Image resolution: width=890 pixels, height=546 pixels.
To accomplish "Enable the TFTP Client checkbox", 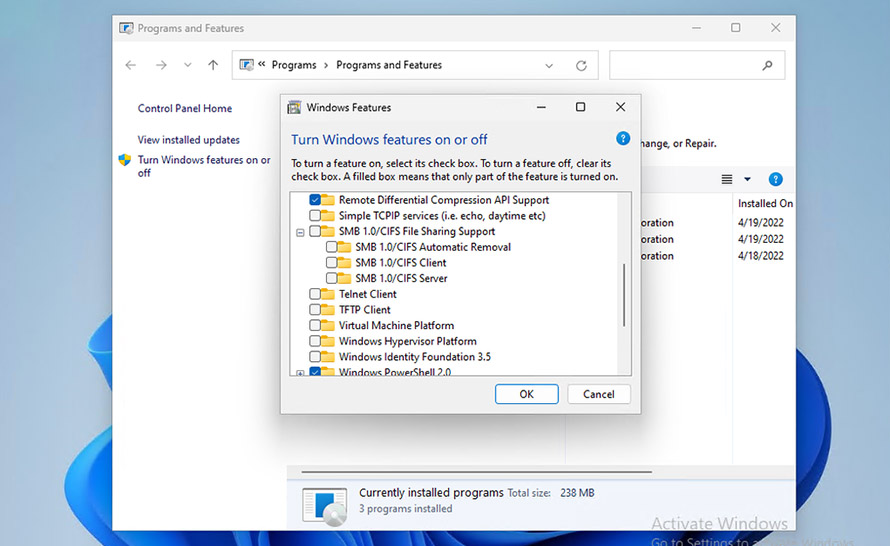I will point(315,310).
